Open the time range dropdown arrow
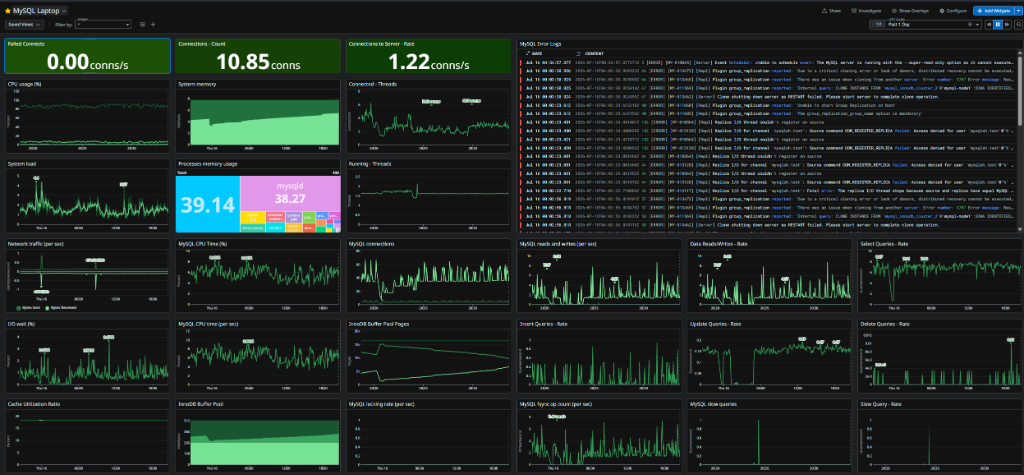This screenshot has width=1024, height=475. [977, 24]
